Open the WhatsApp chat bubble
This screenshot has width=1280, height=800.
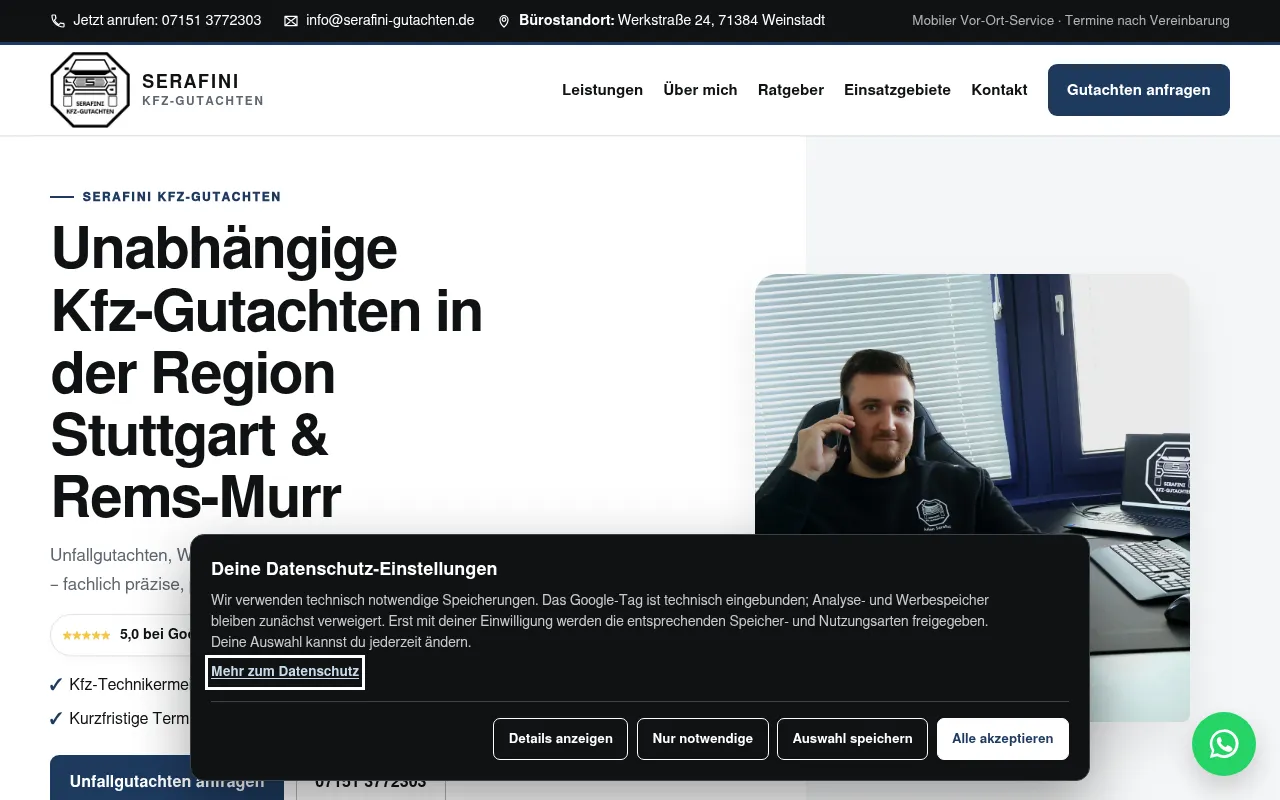(x=1224, y=744)
